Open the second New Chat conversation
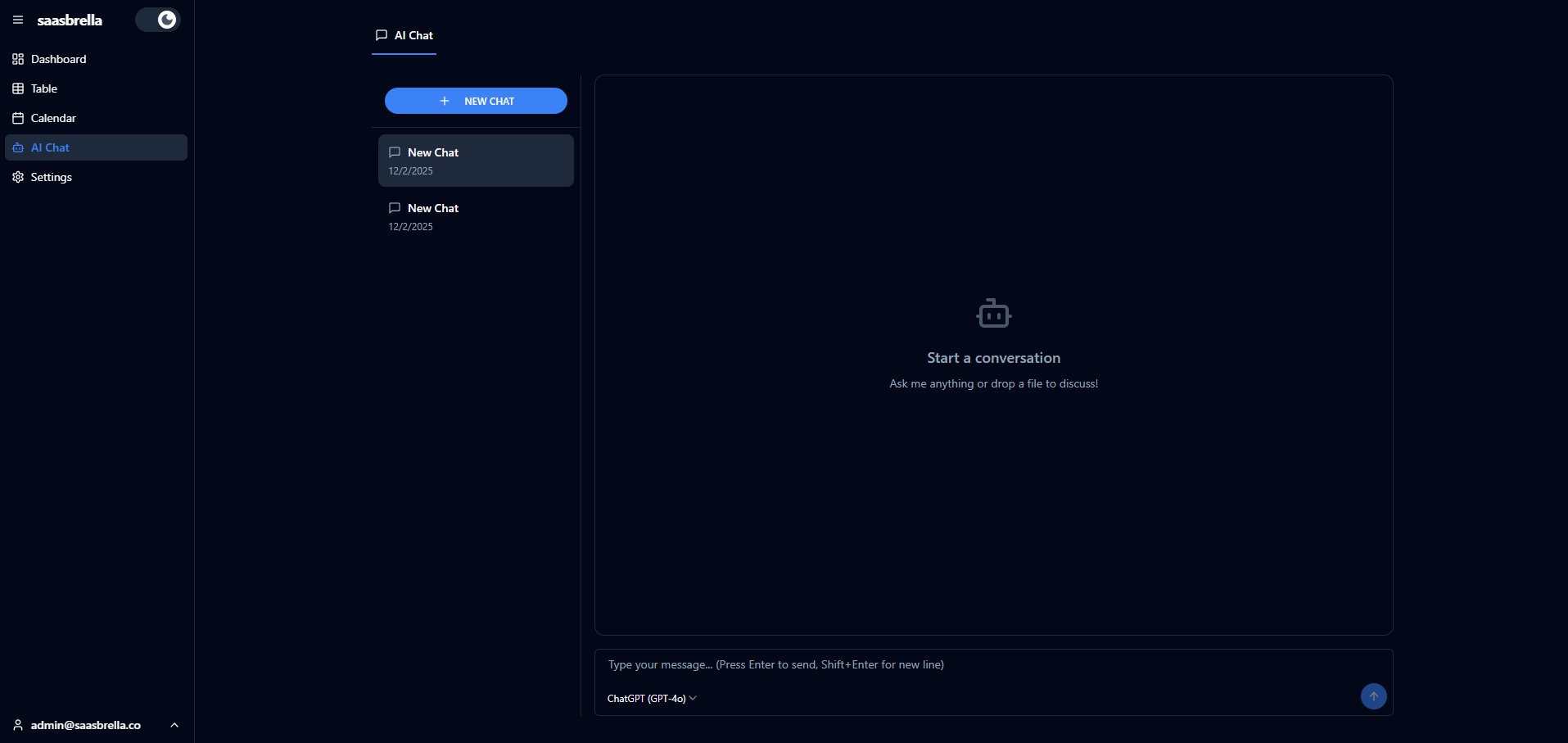Viewport: 1568px width, 743px height. click(476, 216)
